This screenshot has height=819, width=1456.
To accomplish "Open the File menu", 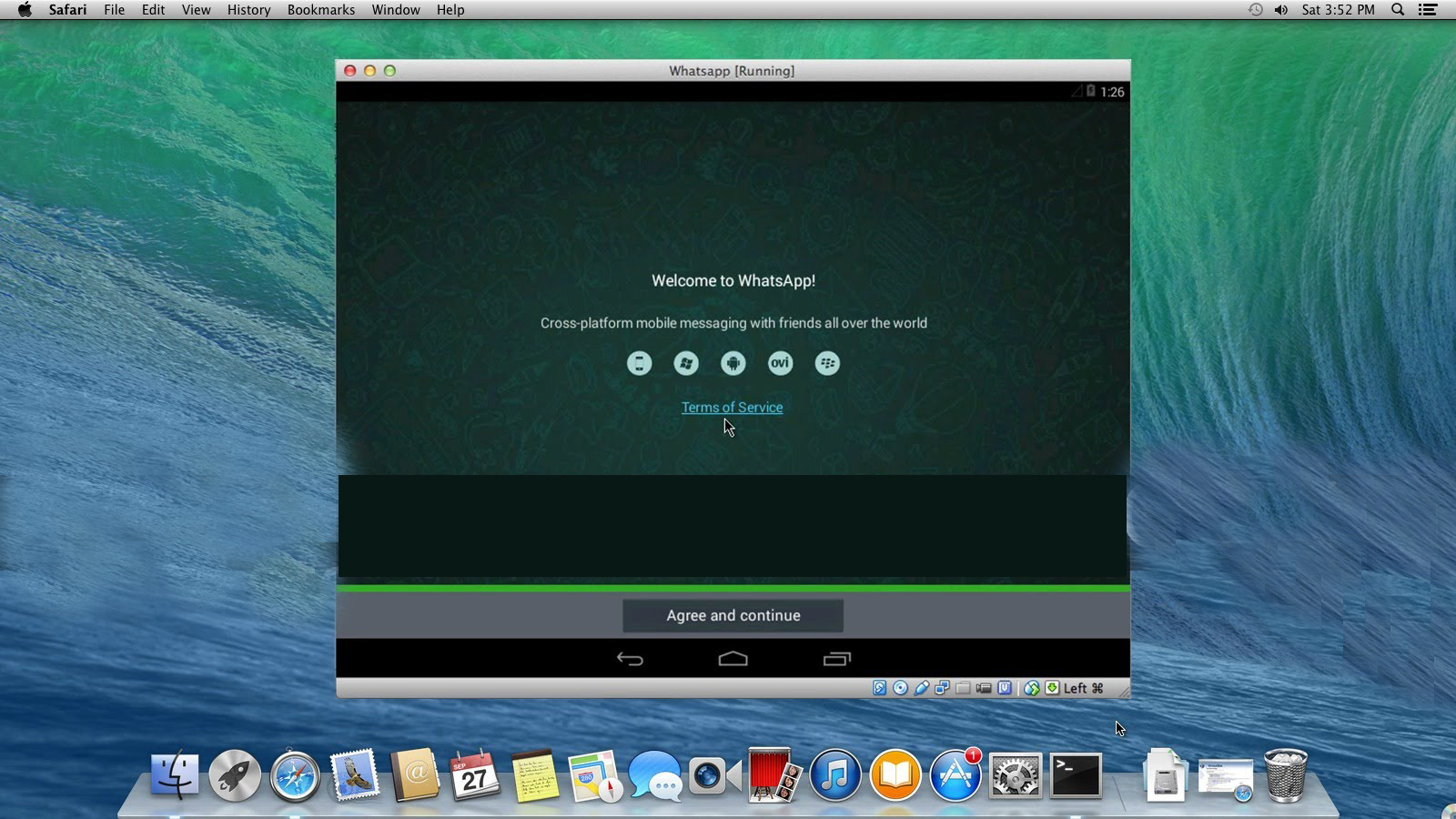I will coord(115,10).
